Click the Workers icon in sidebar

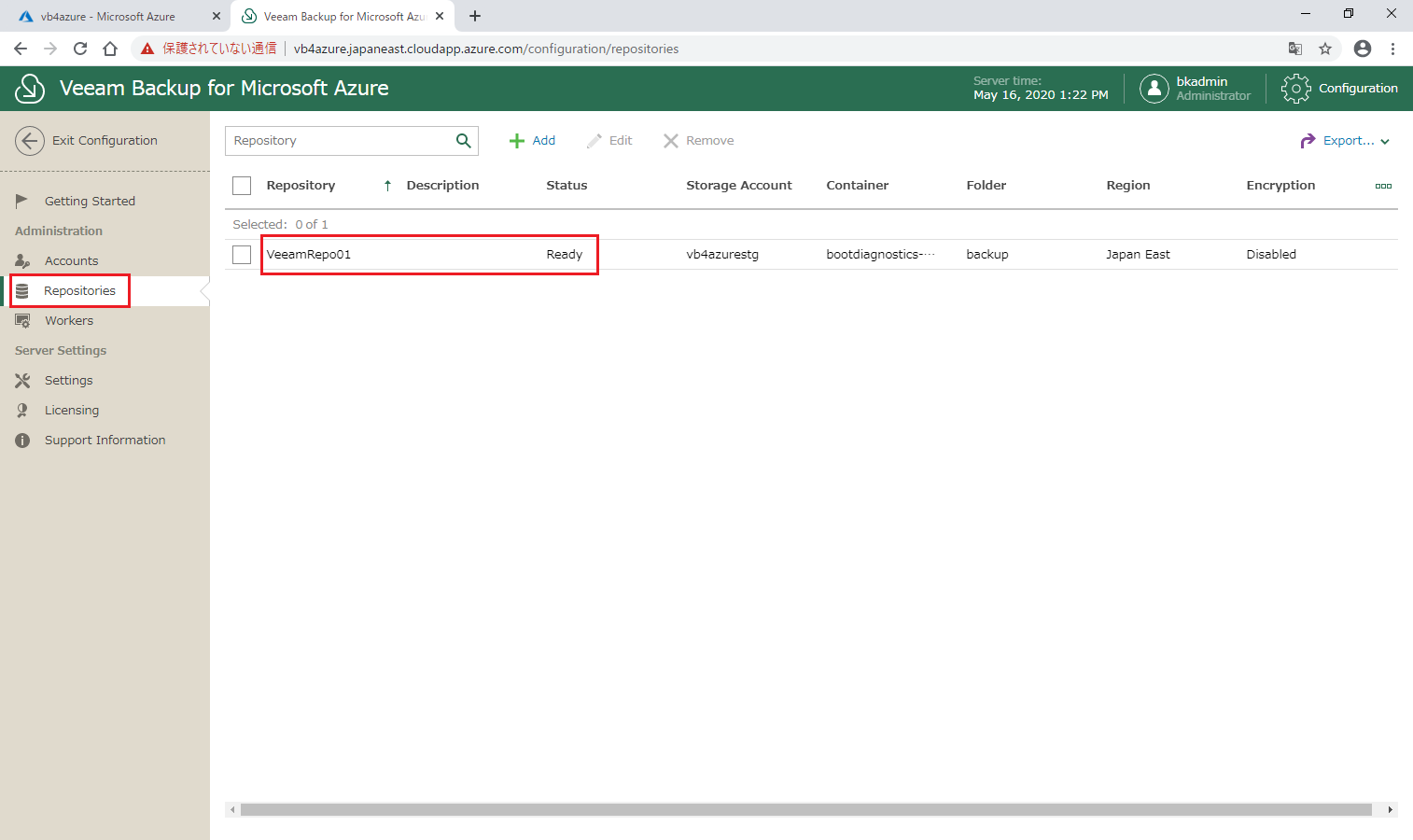pos(22,321)
